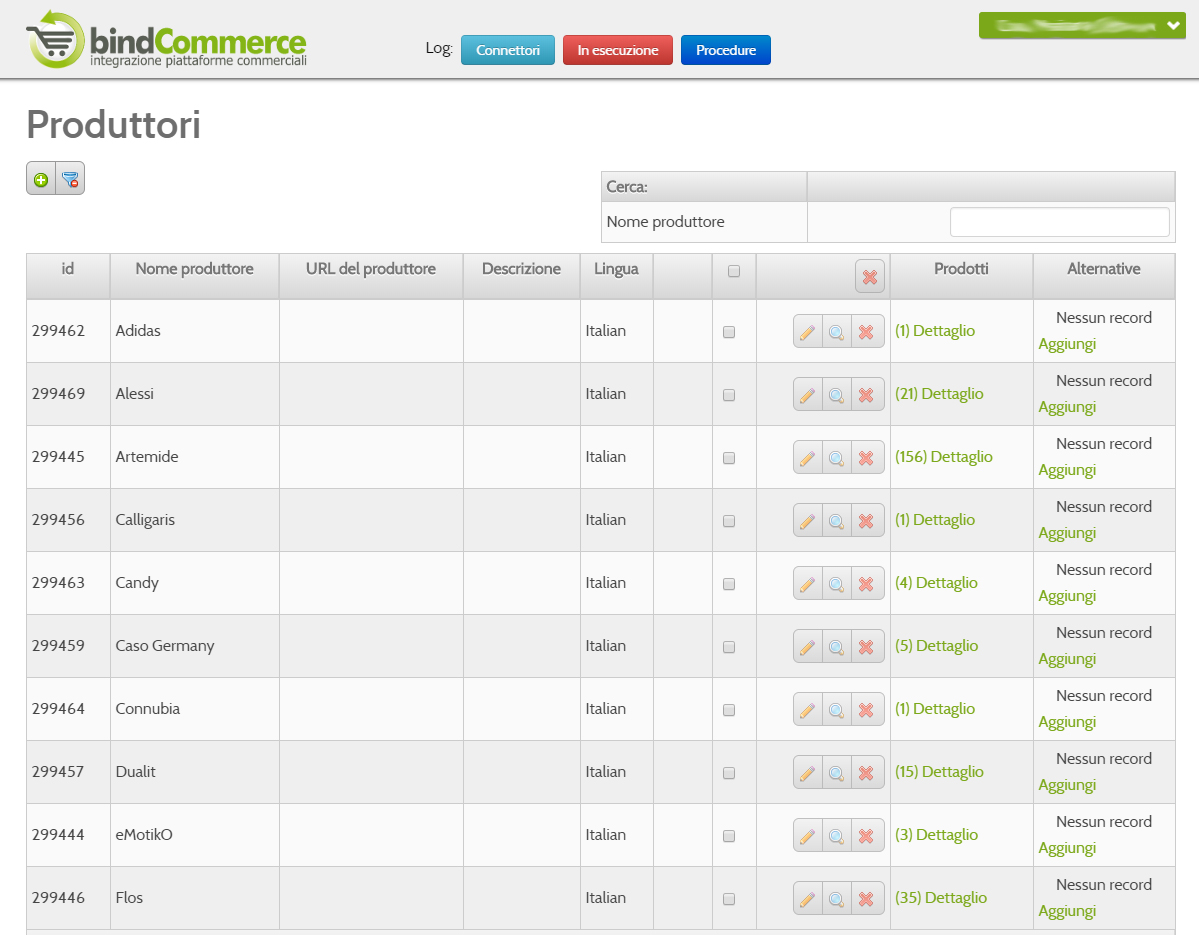Edit the Calligaris producer entry
1199x935 pixels.
pyautogui.click(x=807, y=521)
